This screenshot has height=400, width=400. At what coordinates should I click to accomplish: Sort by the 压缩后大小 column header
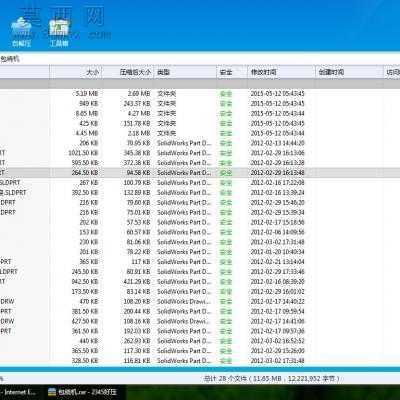[135, 72]
